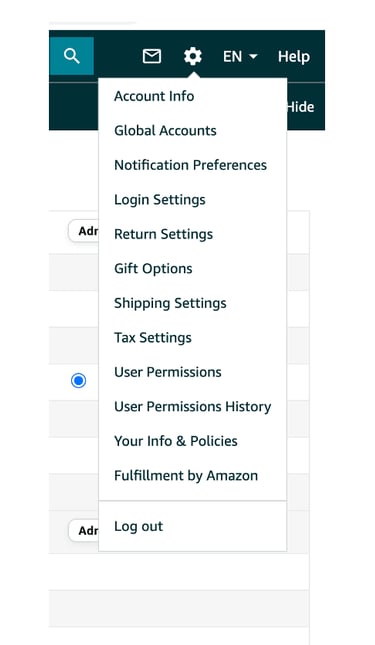Click the search magnifier icon
The image size is (375, 645).
(72, 56)
